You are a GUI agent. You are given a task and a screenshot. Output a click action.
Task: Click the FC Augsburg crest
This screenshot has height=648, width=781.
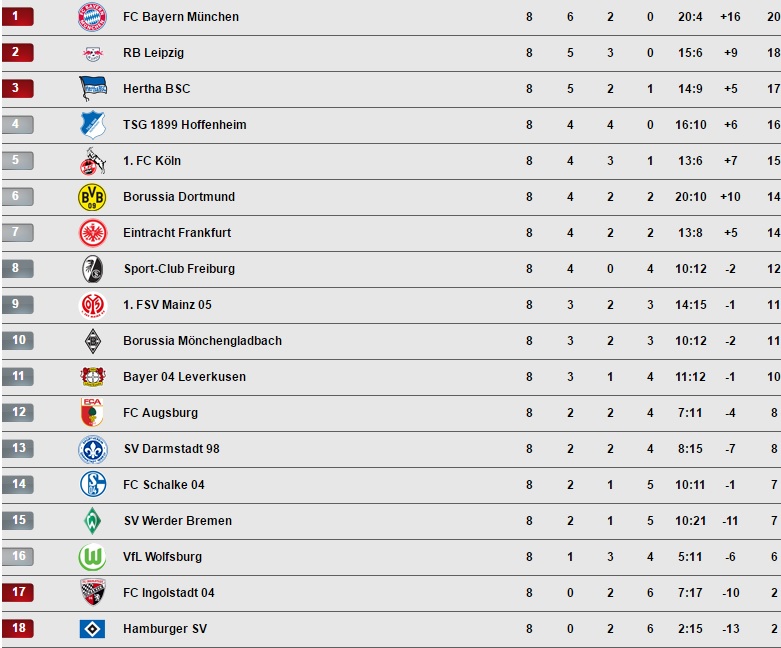[x=92, y=412]
